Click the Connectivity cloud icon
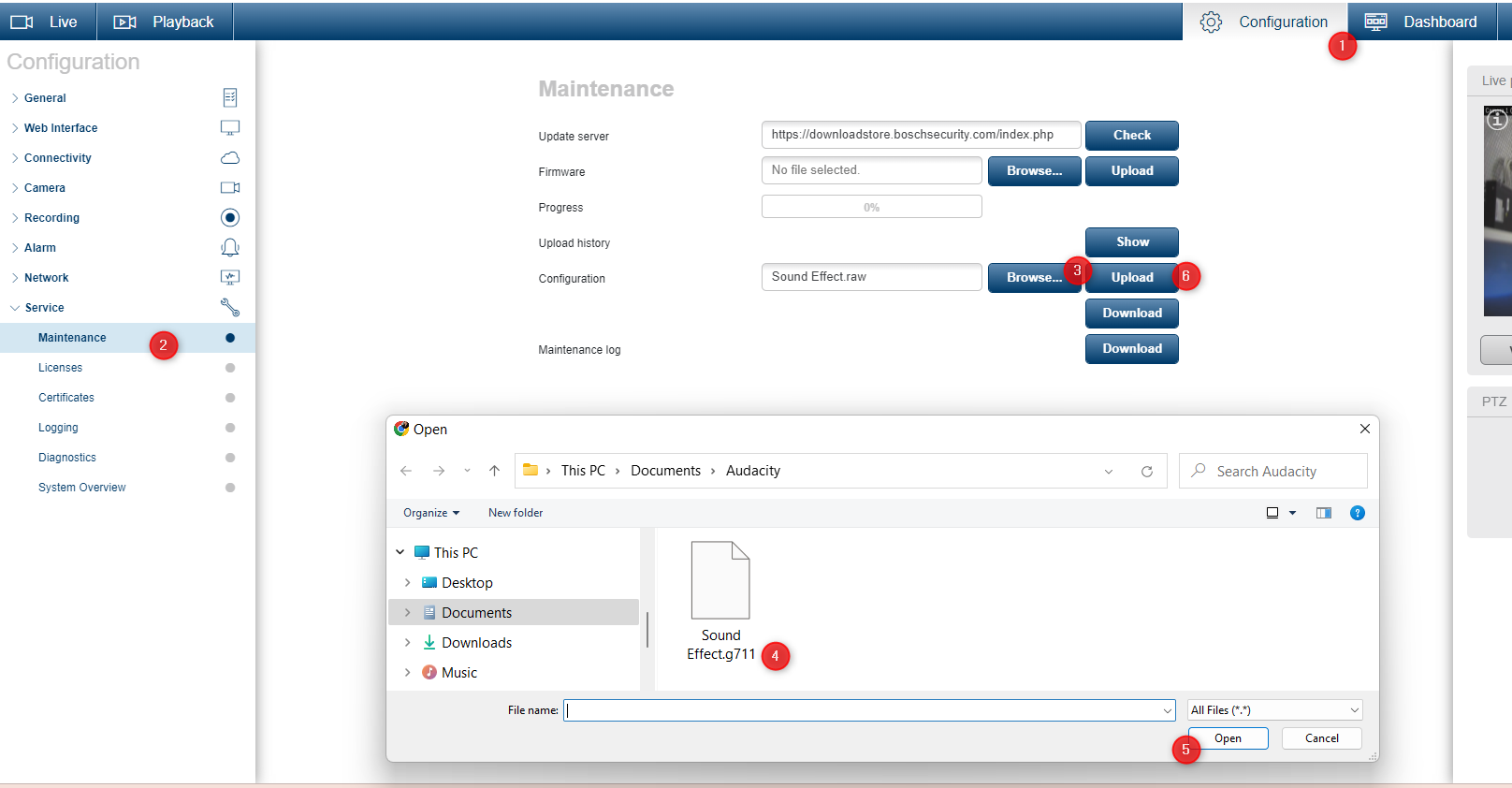Image resolution: width=1512 pixels, height=788 pixels. pyautogui.click(x=229, y=158)
